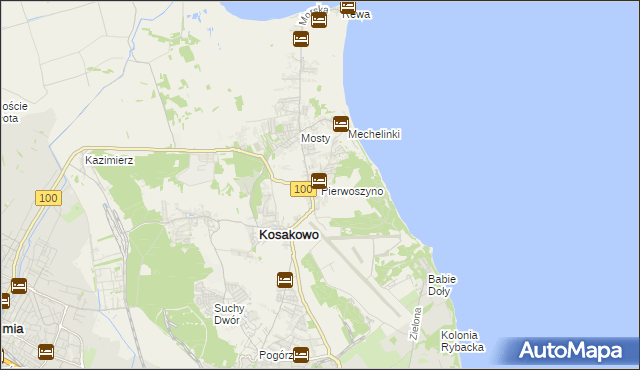Click the Kosakowo town label

pyautogui.click(x=289, y=235)
